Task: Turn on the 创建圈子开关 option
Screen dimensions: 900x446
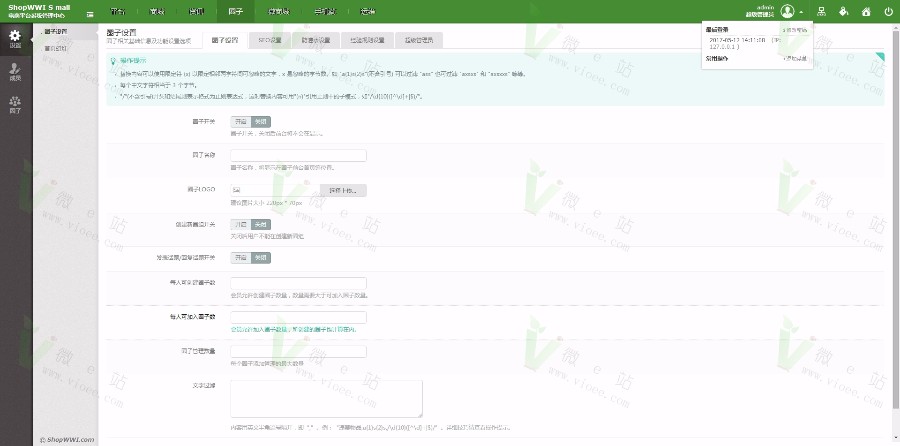Action: point(240,224)
